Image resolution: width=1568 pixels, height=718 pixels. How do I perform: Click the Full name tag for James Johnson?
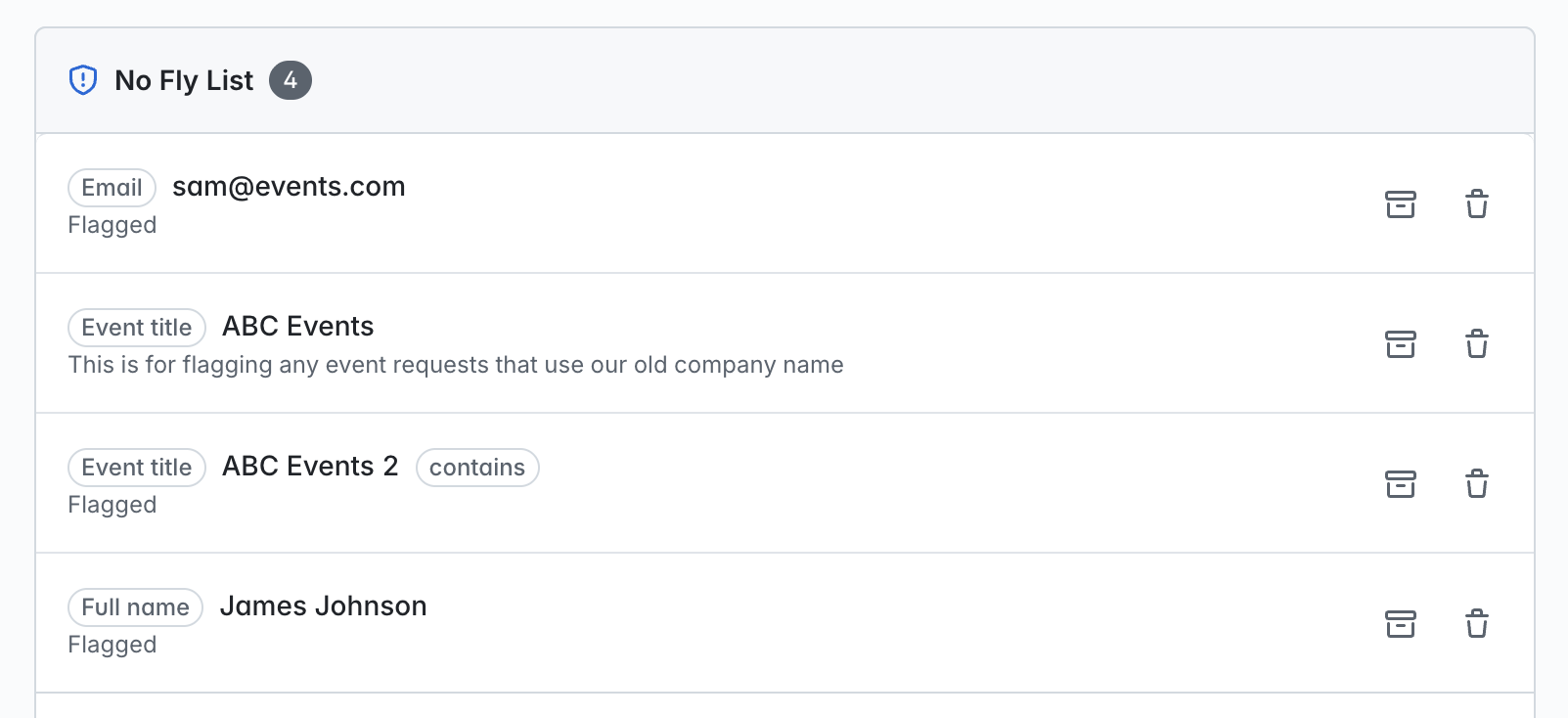pyautogui.click(x=135, y=607)
